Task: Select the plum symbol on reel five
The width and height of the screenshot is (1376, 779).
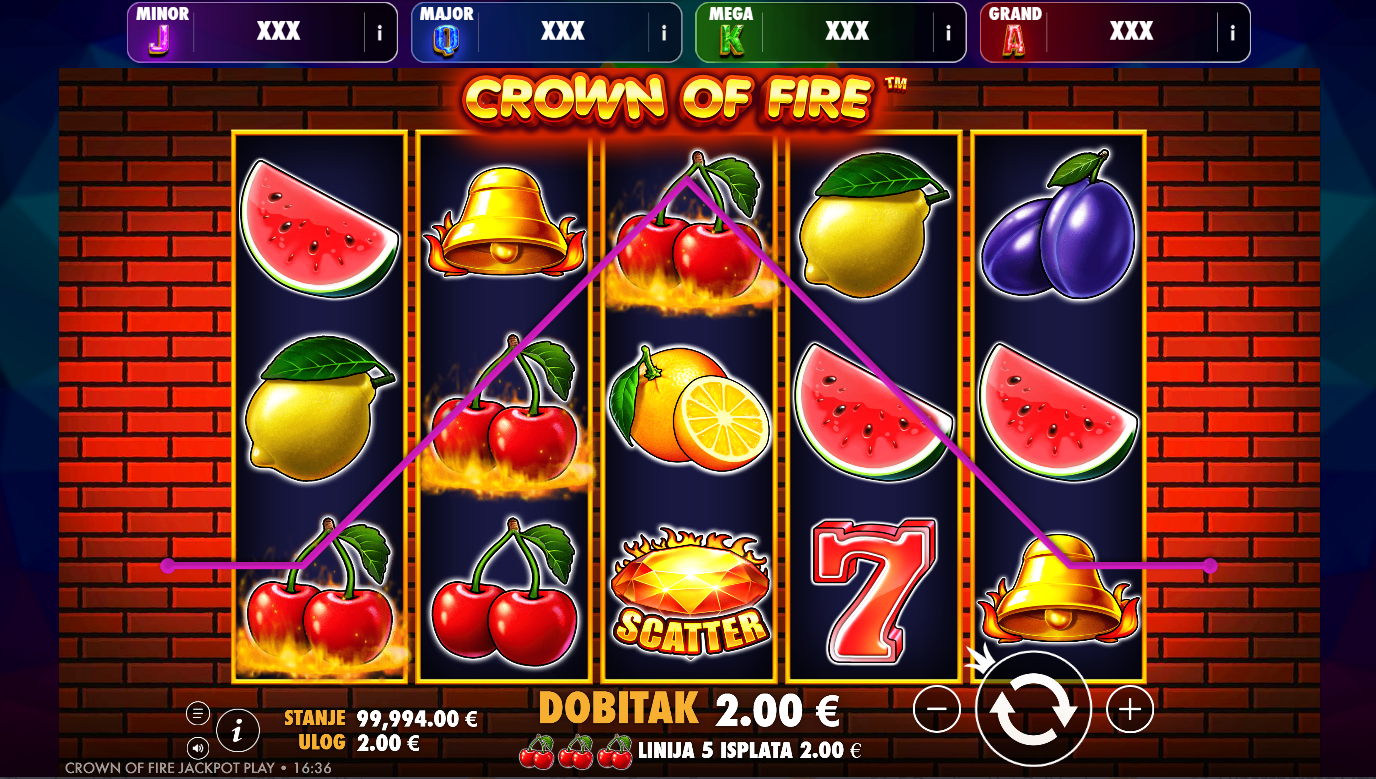Action: pos(1058,225)
